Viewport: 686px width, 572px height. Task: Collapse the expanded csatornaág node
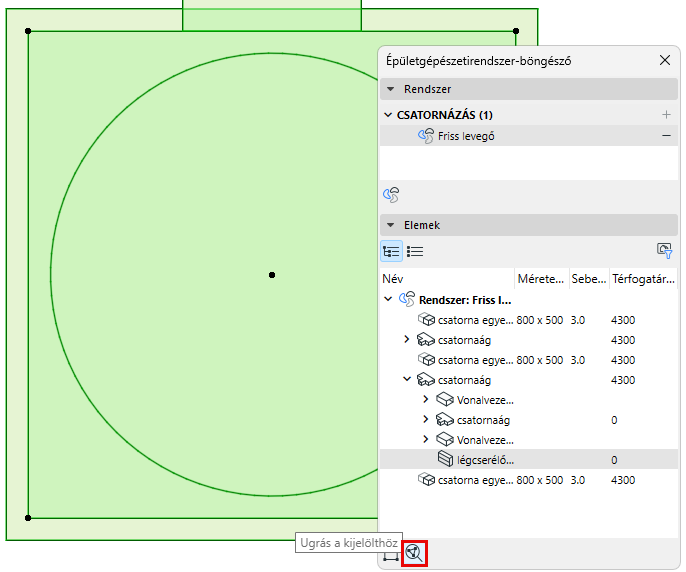coord(407,379)
